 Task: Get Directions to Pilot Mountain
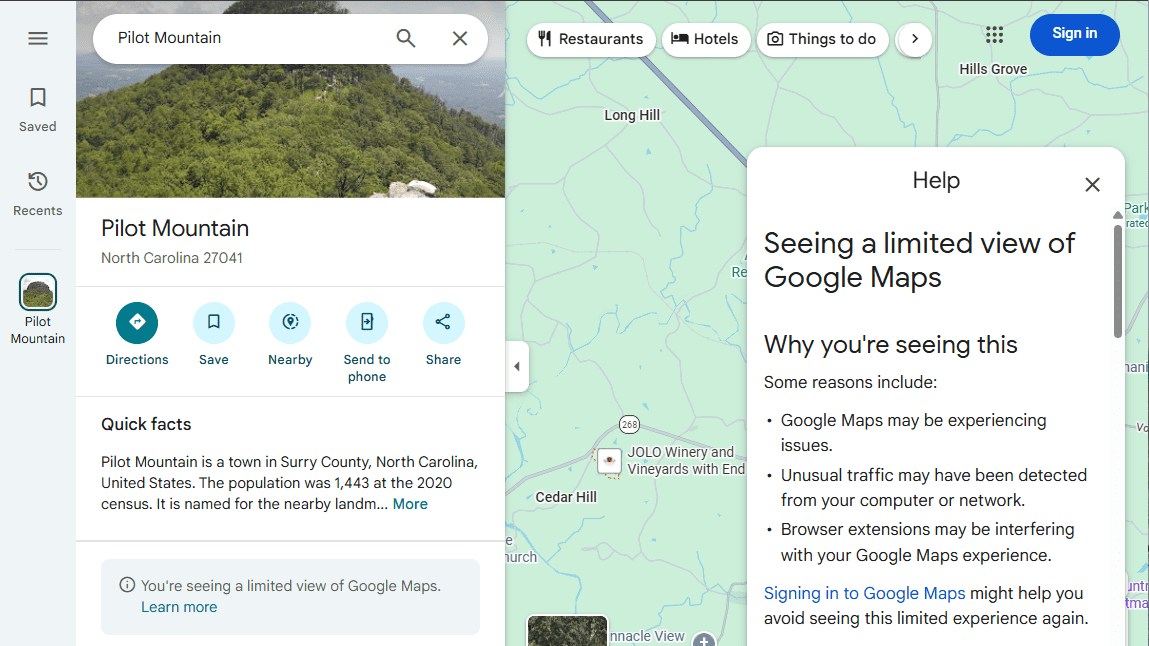point(137,323)
